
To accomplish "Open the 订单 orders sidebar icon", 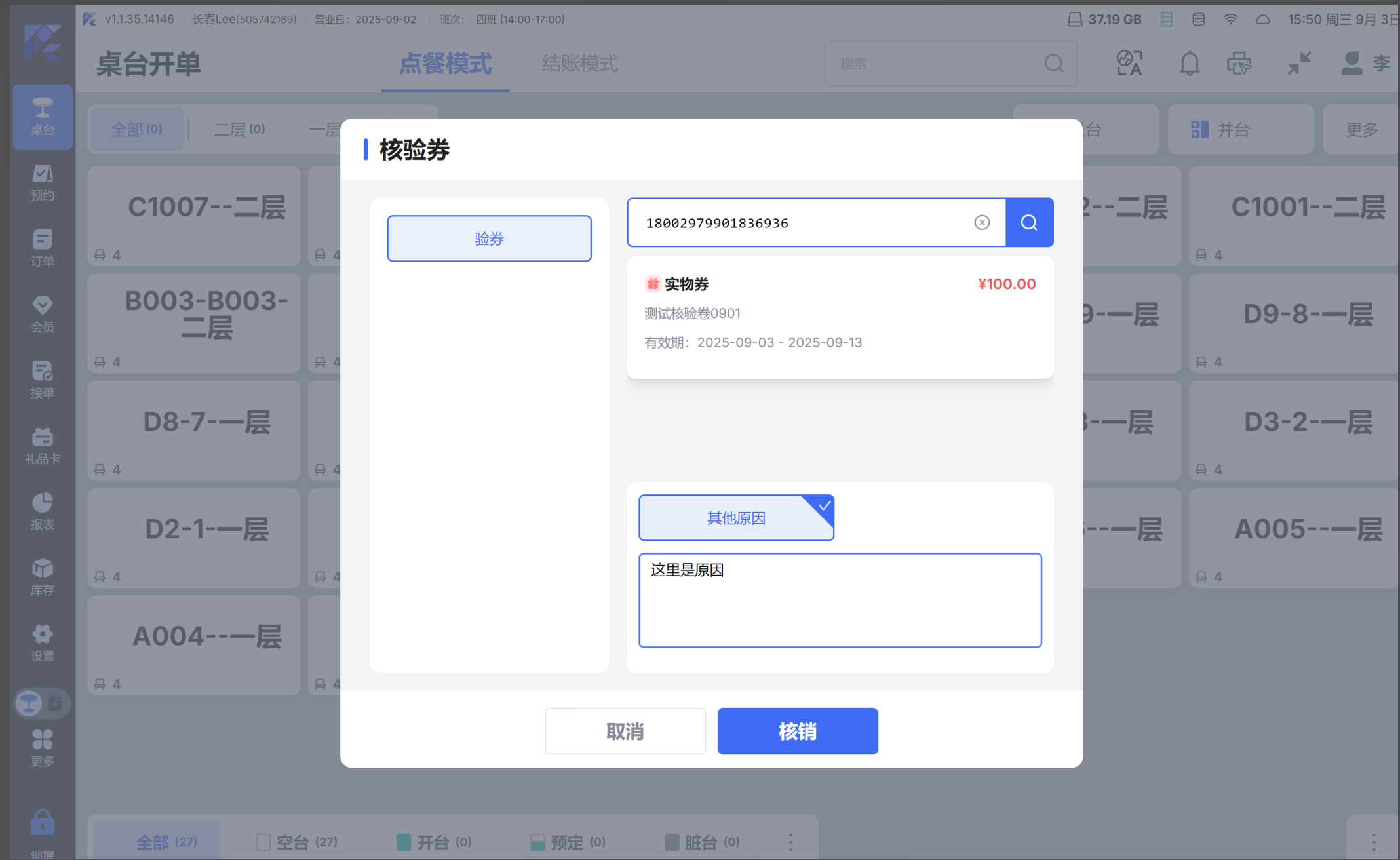I will tap(43, 248).
